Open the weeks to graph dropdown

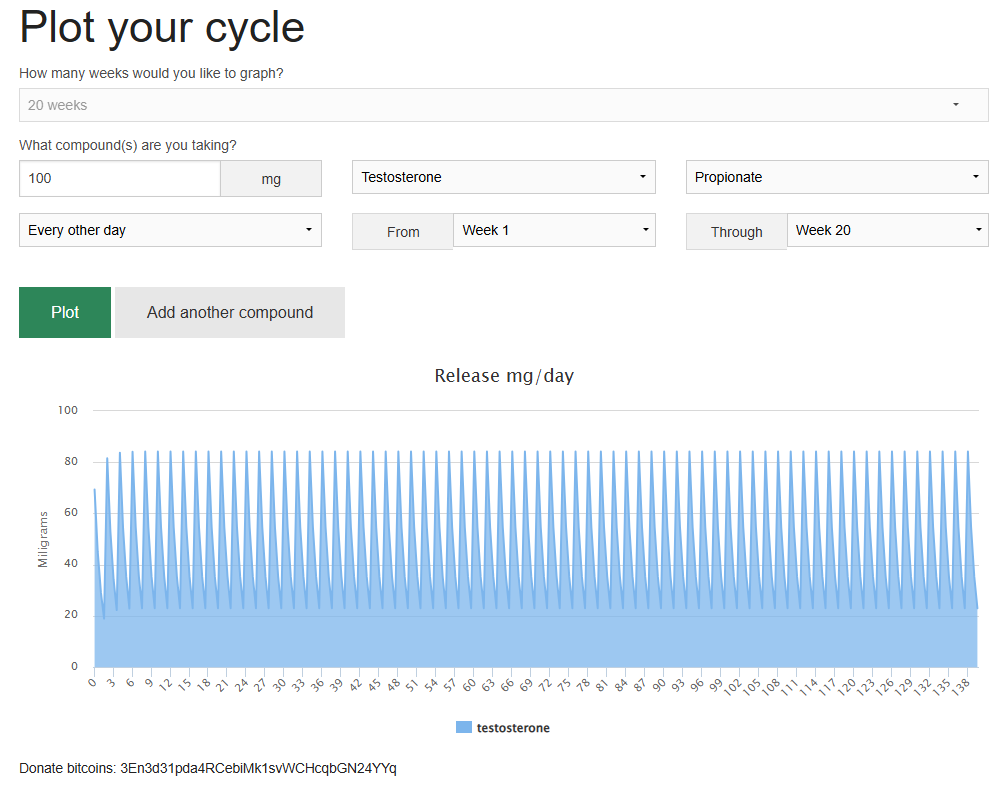point(503,105)
